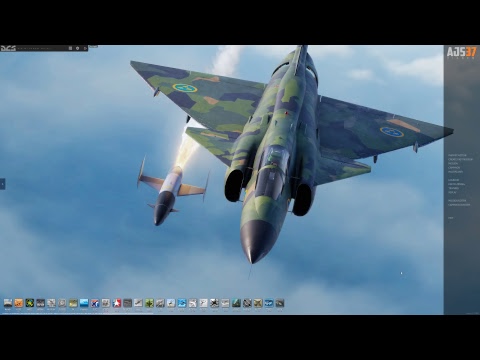Select the orange module icon in bottom bar
Image resolution: width=480 pixels, height=360 pixels.
click(19, 303)
